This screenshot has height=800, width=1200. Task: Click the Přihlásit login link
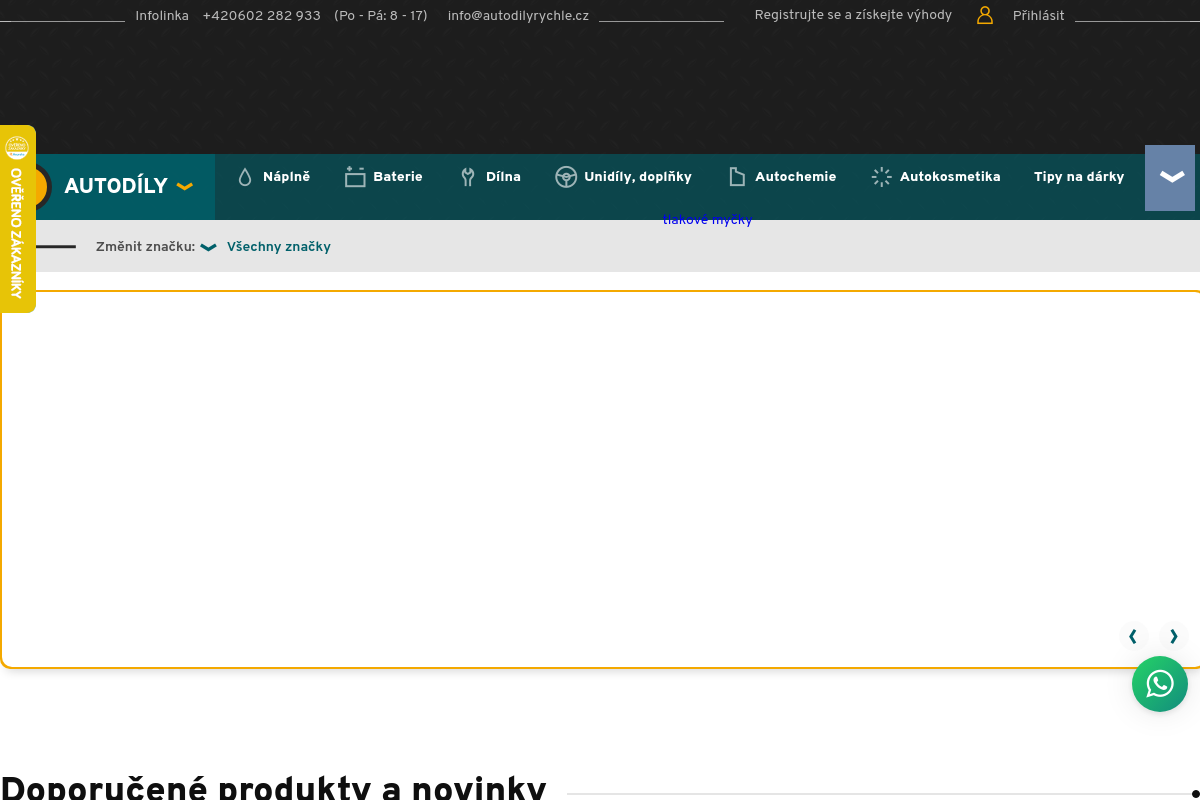(1038, 16)
